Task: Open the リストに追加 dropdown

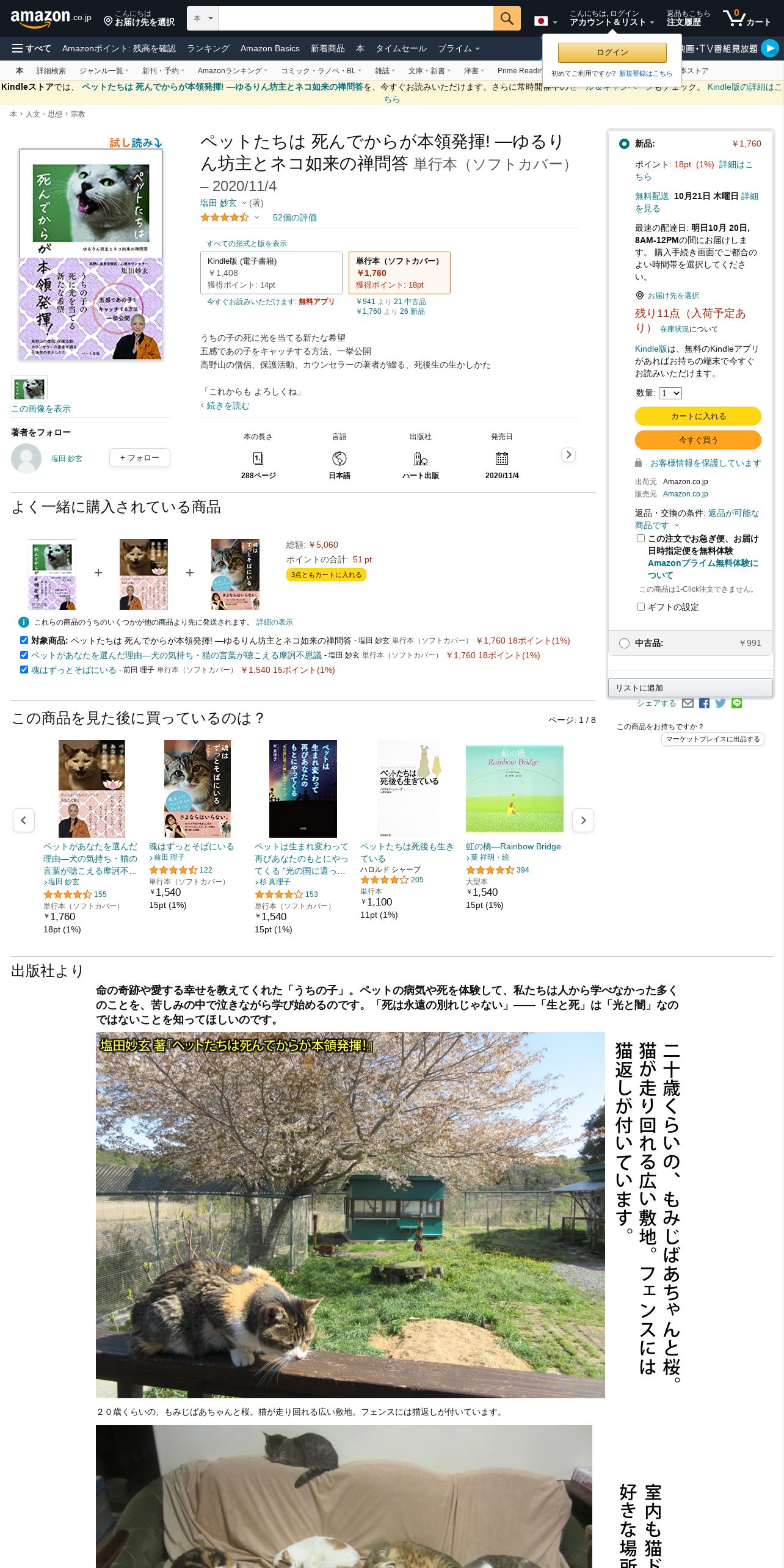Action: pyautogui.click(x=690, y=688)
